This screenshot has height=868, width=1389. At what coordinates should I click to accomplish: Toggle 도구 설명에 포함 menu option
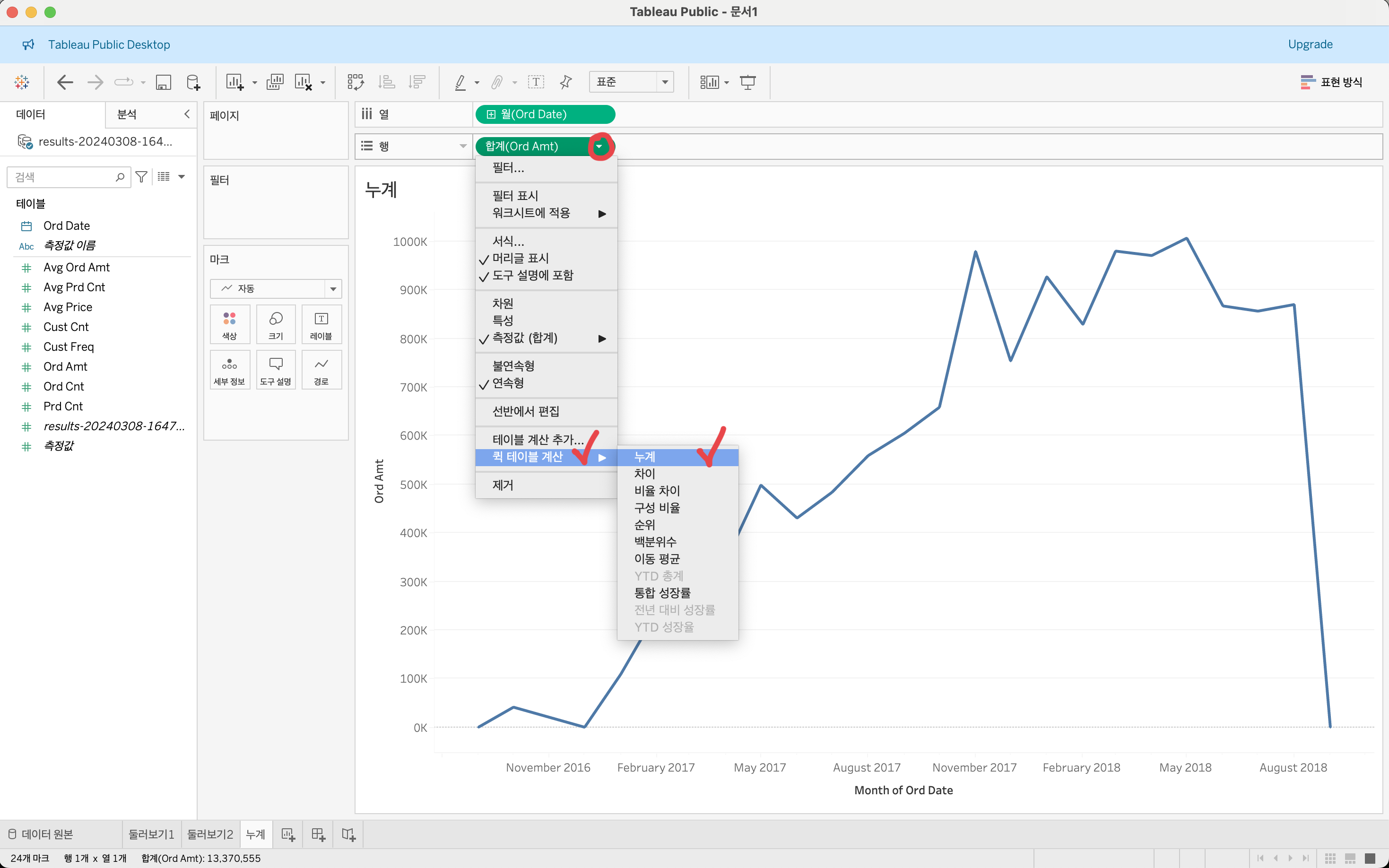point(532,276)
